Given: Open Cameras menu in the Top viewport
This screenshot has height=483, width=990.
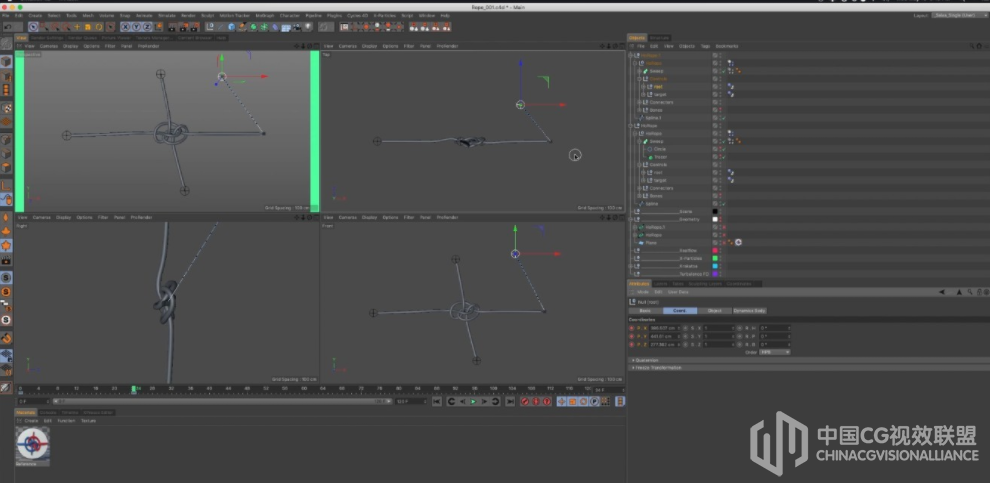Looking at the screenshot, I should pos(348,46).
